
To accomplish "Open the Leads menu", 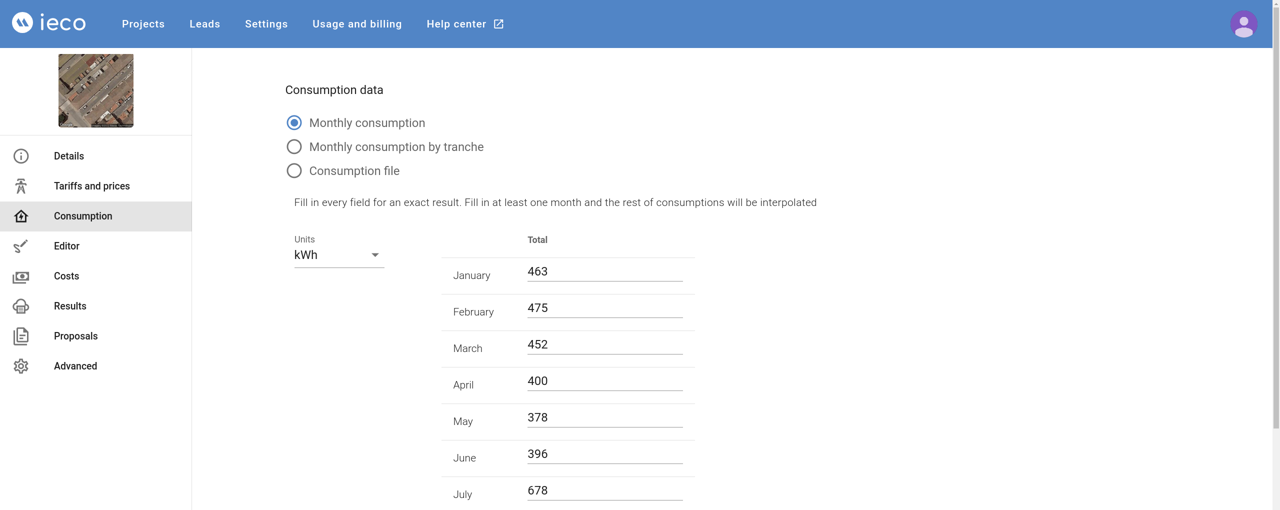I will coord(205,24).
